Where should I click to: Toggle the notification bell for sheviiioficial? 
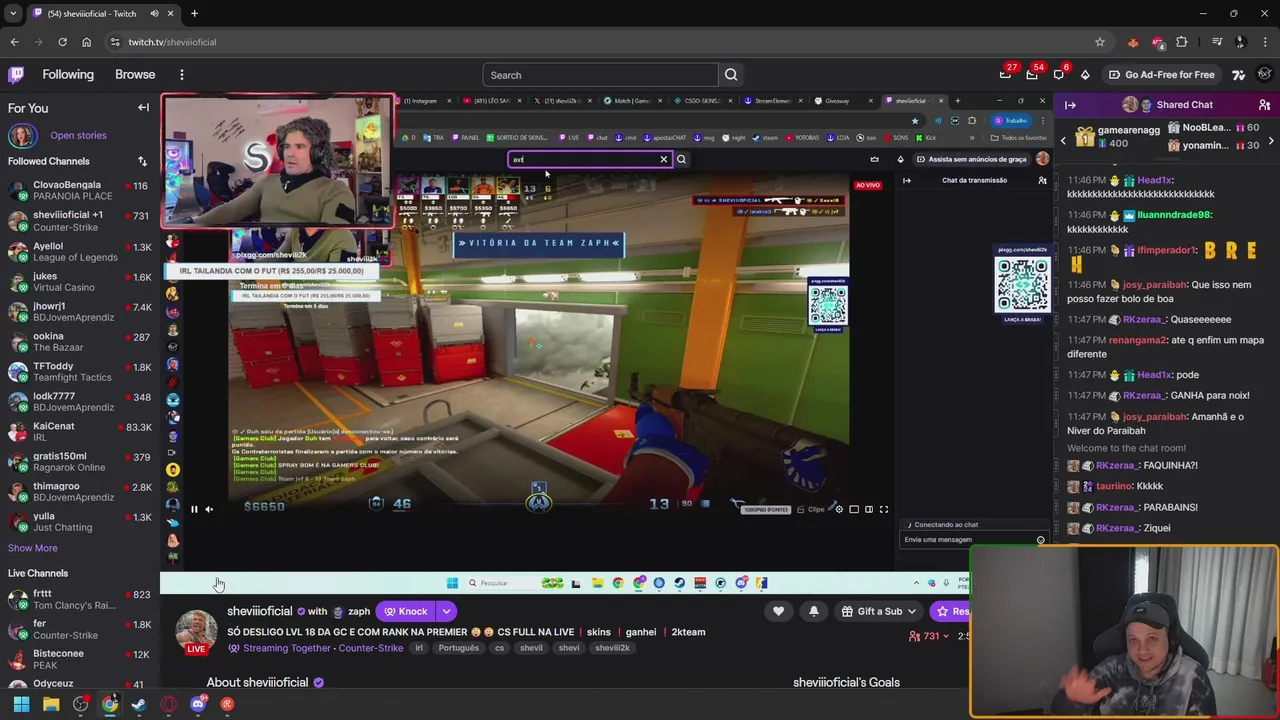813,611
